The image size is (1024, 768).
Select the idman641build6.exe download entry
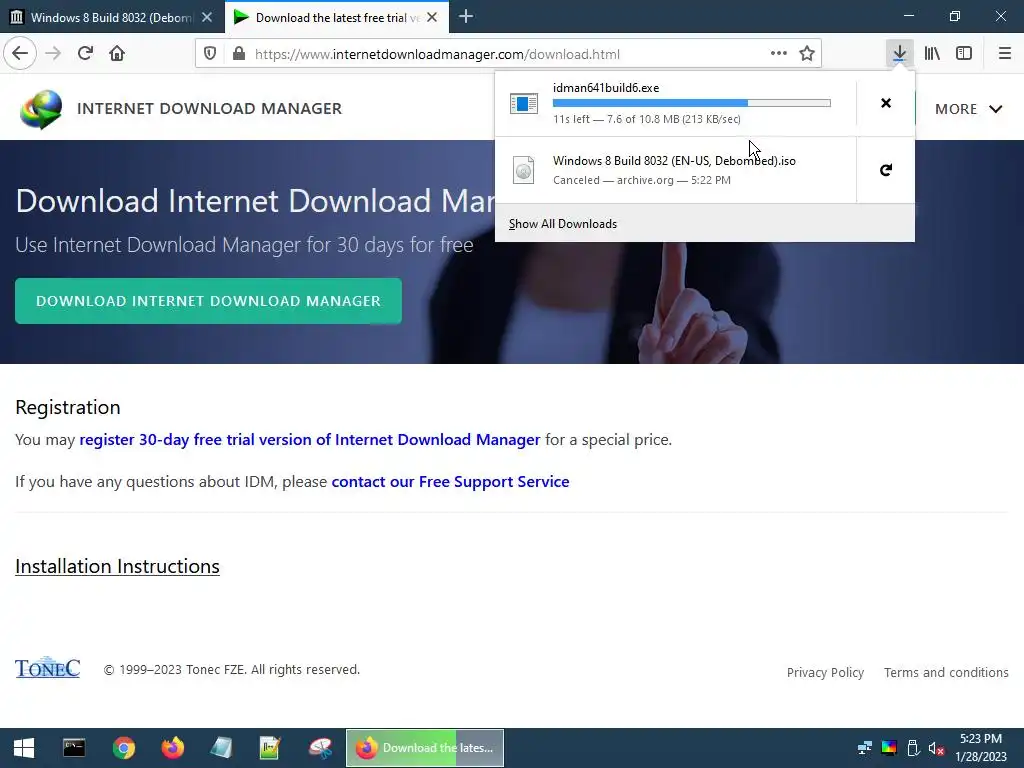pyautogui.click(x=675, y=103)
